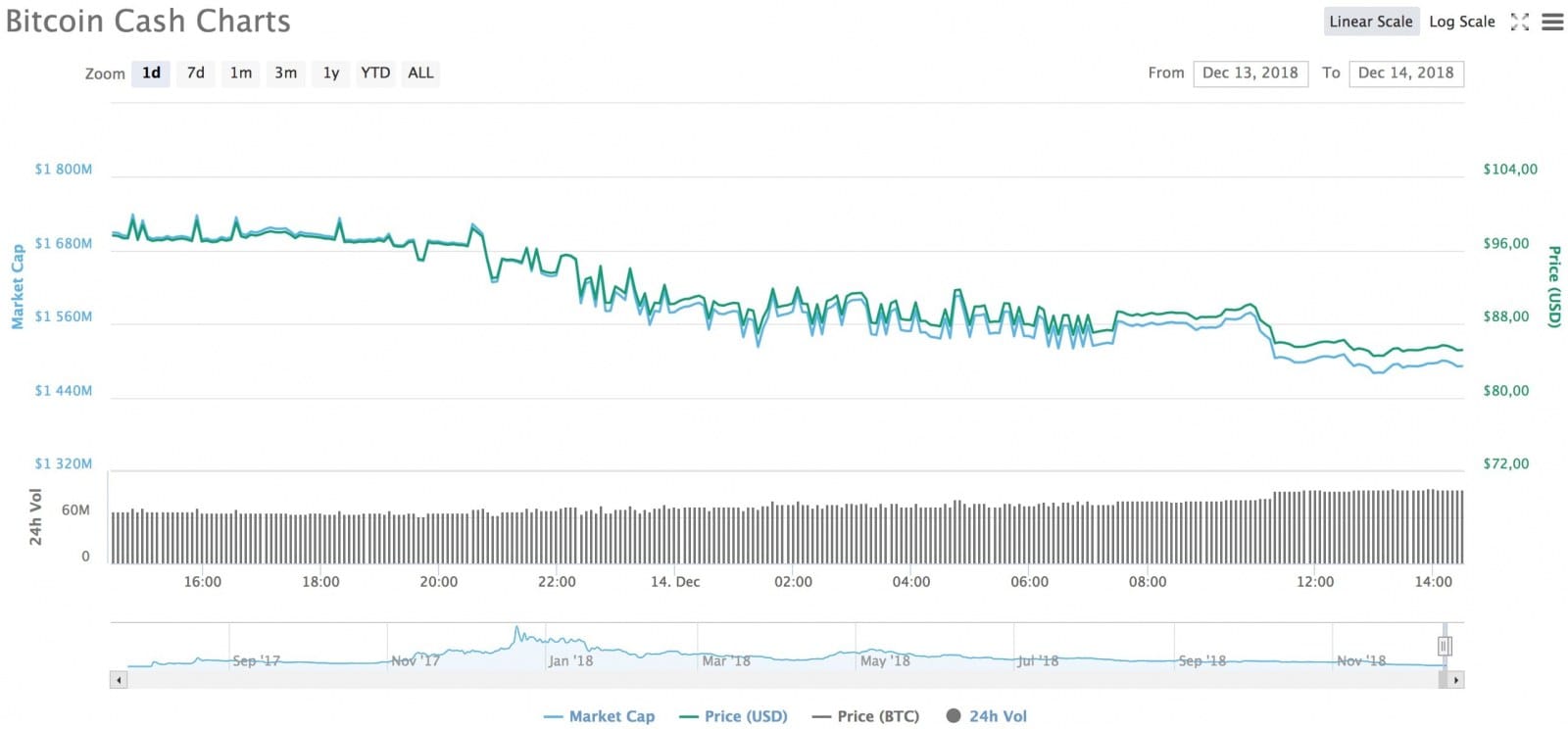The image size is (1568, 729).
Task: Click the 08:00 time axis label
Action: [x=1148, y=582]
